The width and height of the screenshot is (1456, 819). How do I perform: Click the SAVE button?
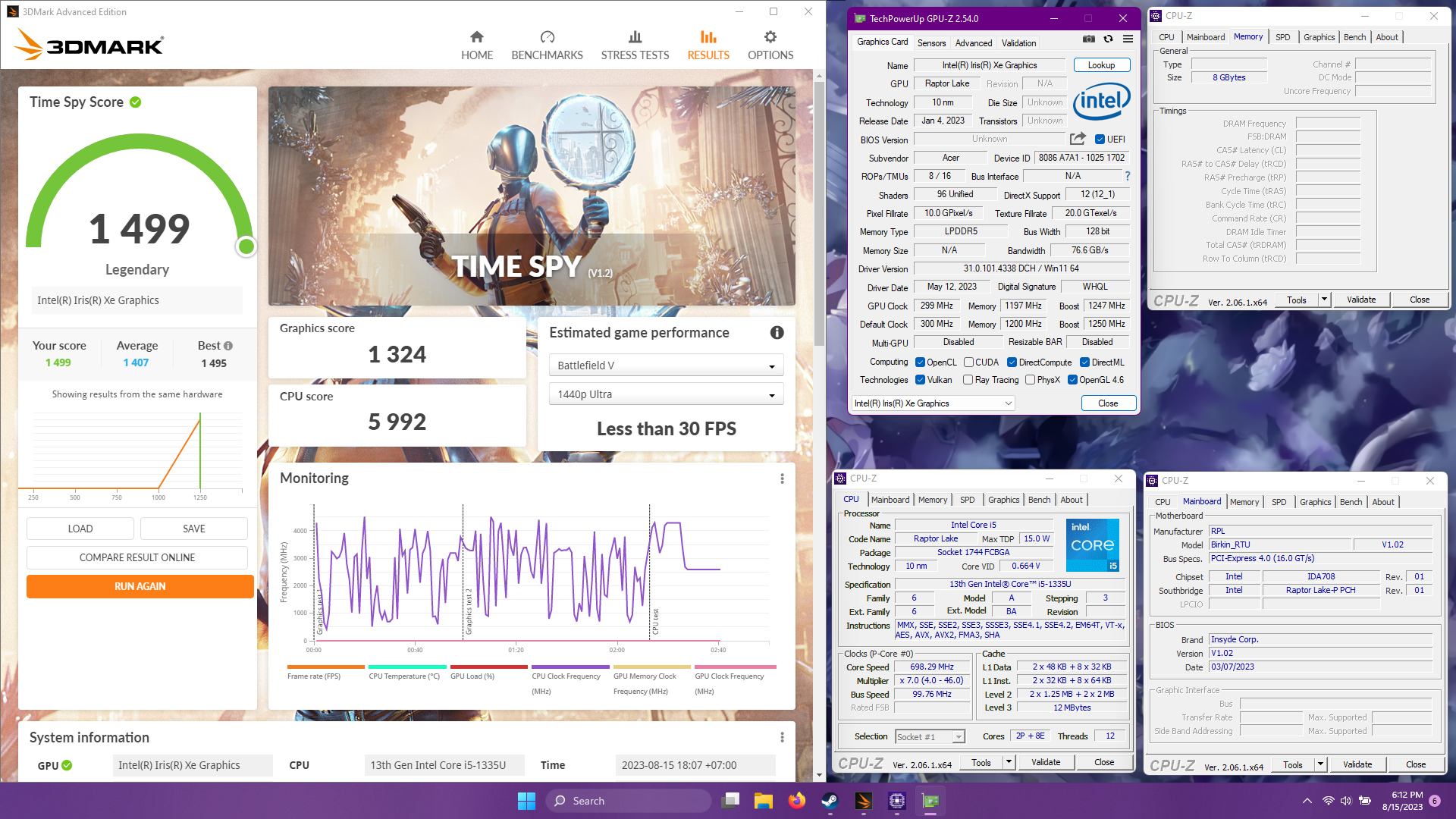coord(194,529)
